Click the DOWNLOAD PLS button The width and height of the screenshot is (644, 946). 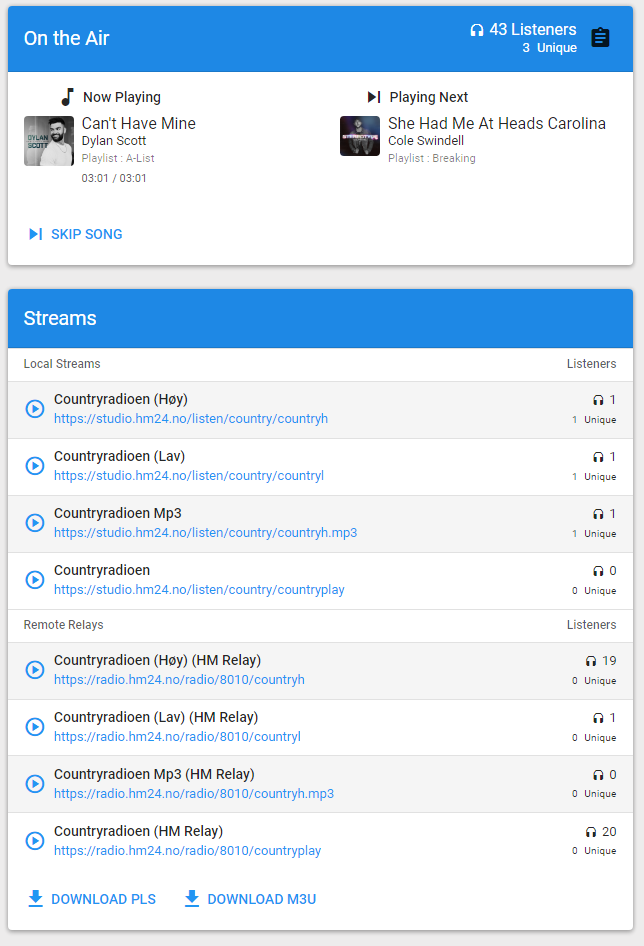(x=91, y=898)
